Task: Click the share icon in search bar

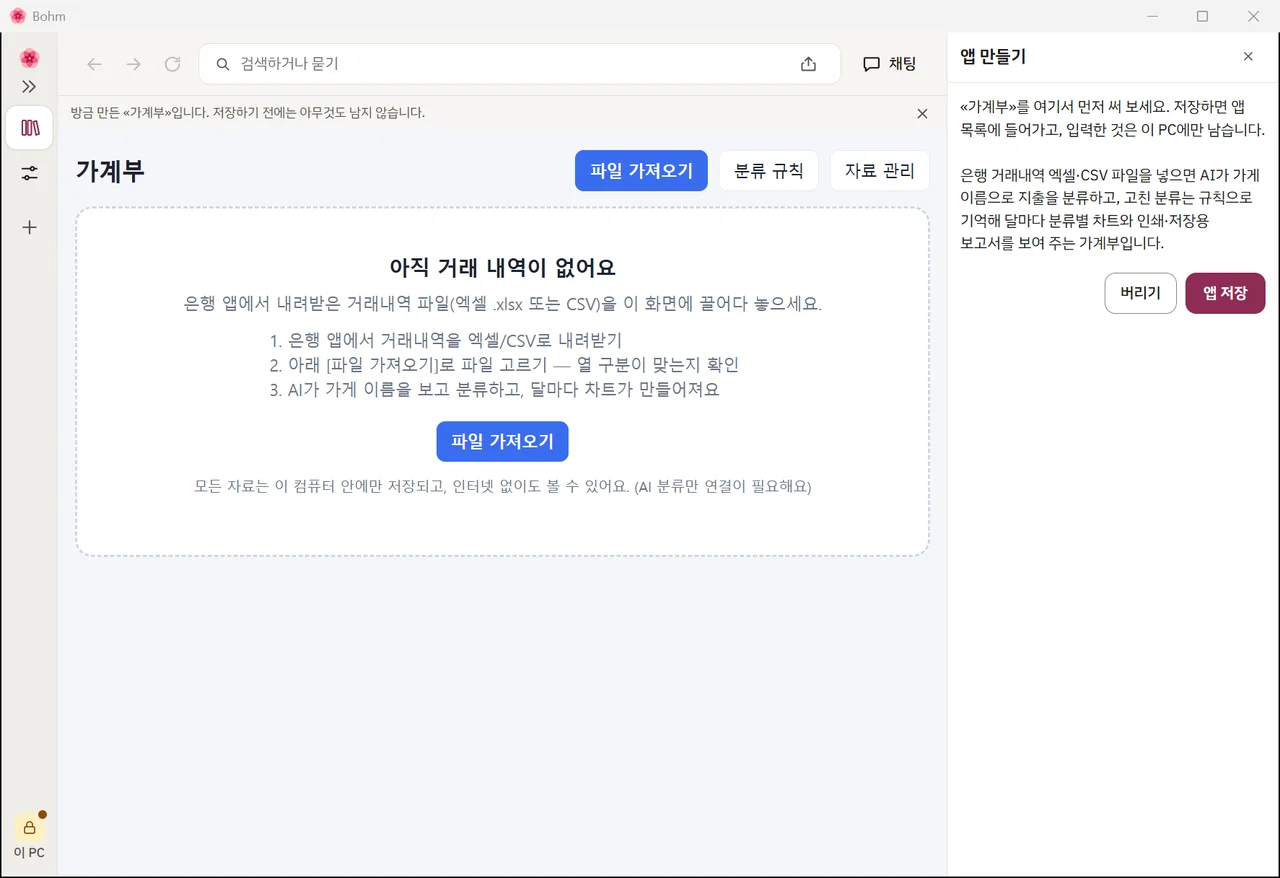Action: click(x=808, y=64)
